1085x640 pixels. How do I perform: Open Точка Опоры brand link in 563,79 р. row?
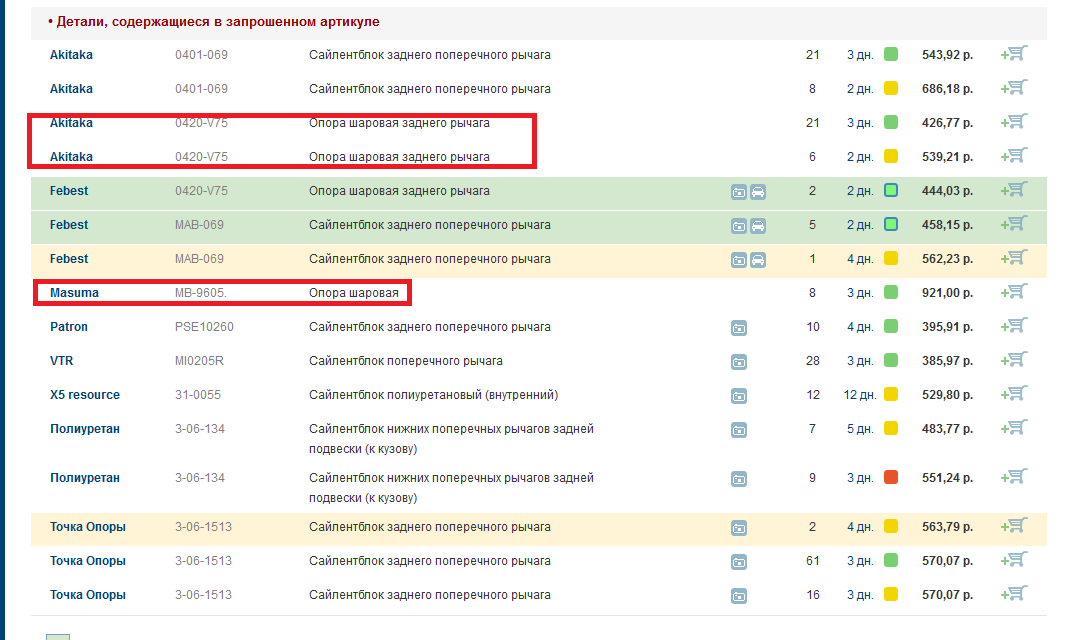pos(88,527)
